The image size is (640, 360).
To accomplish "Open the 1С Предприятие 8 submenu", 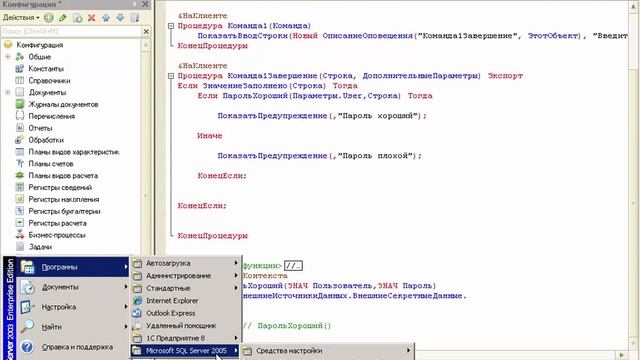I will (x=186, y=338).
